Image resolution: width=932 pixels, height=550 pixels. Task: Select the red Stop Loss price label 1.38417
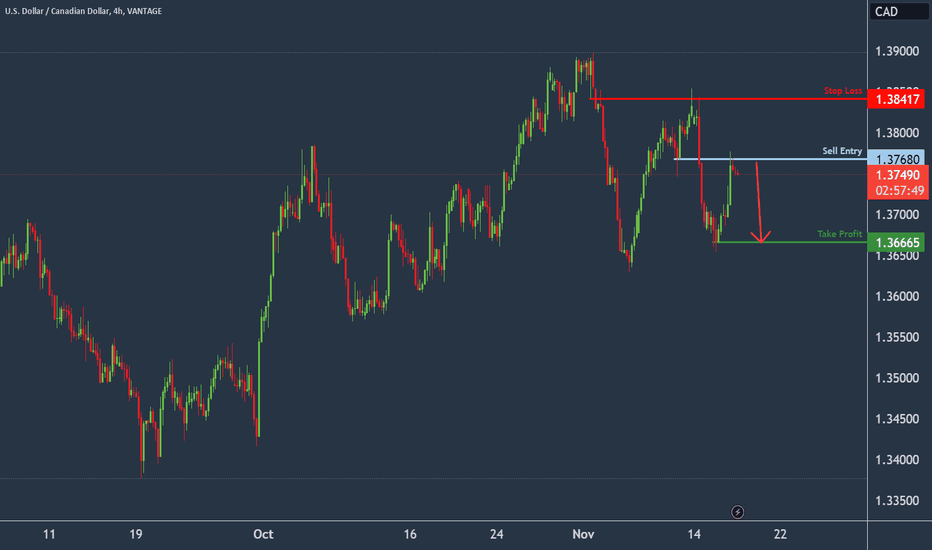896,99
